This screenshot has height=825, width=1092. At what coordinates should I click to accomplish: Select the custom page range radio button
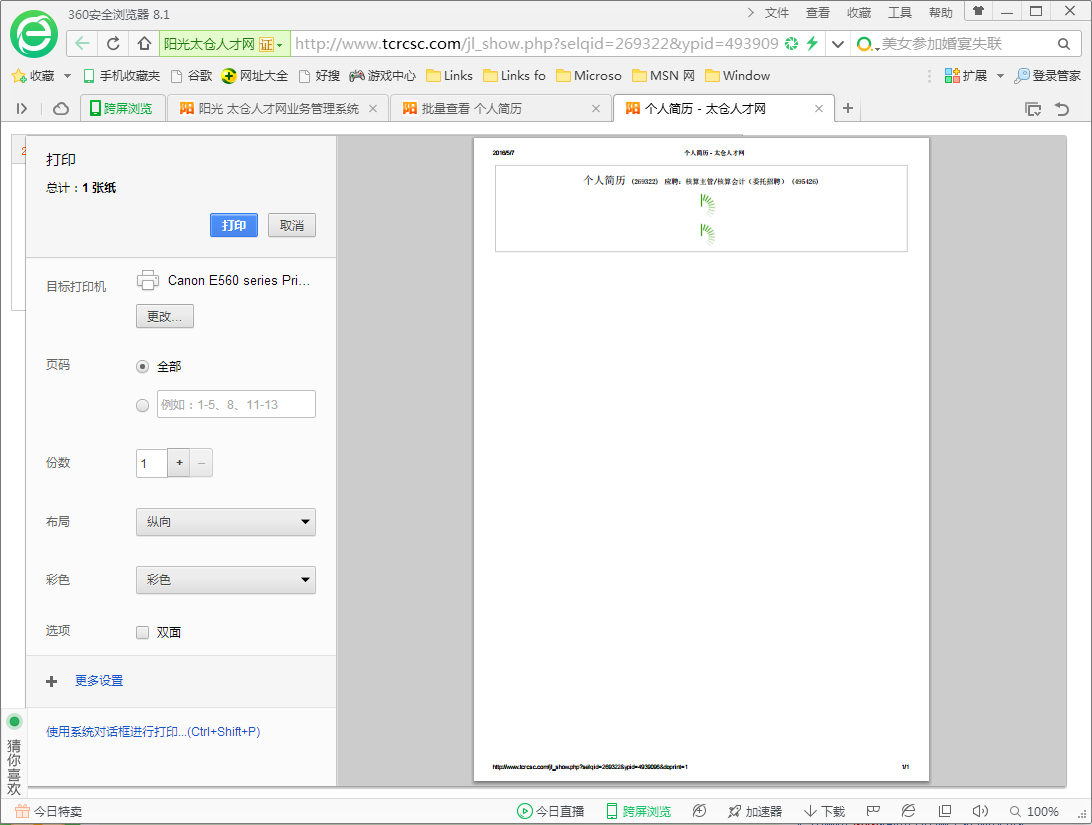tap(143, 405)
